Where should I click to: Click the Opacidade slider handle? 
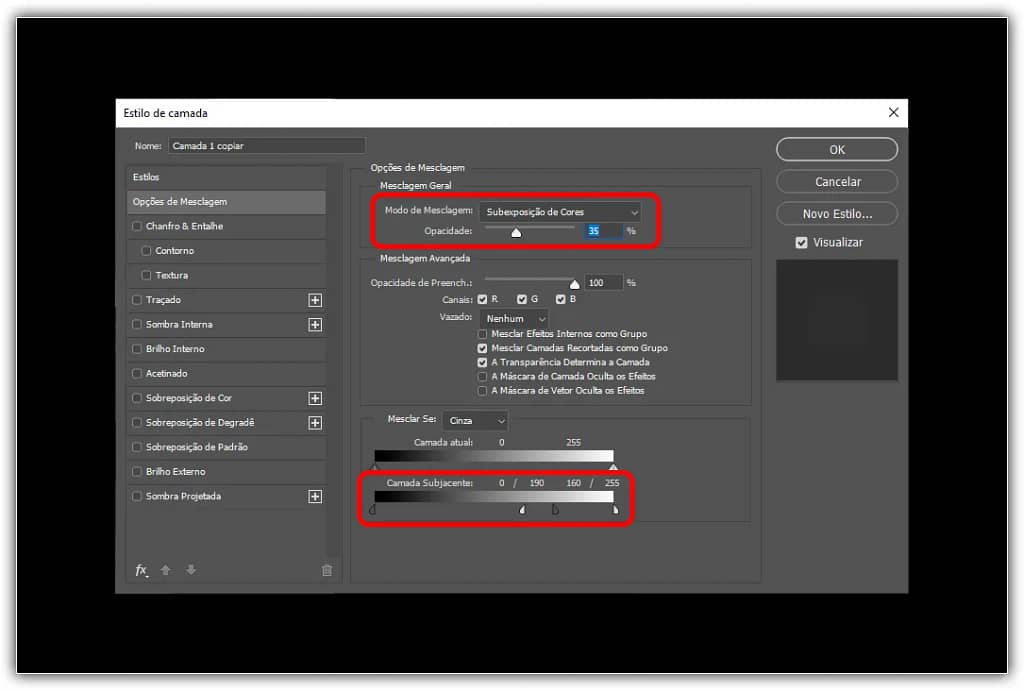point(516,233)
